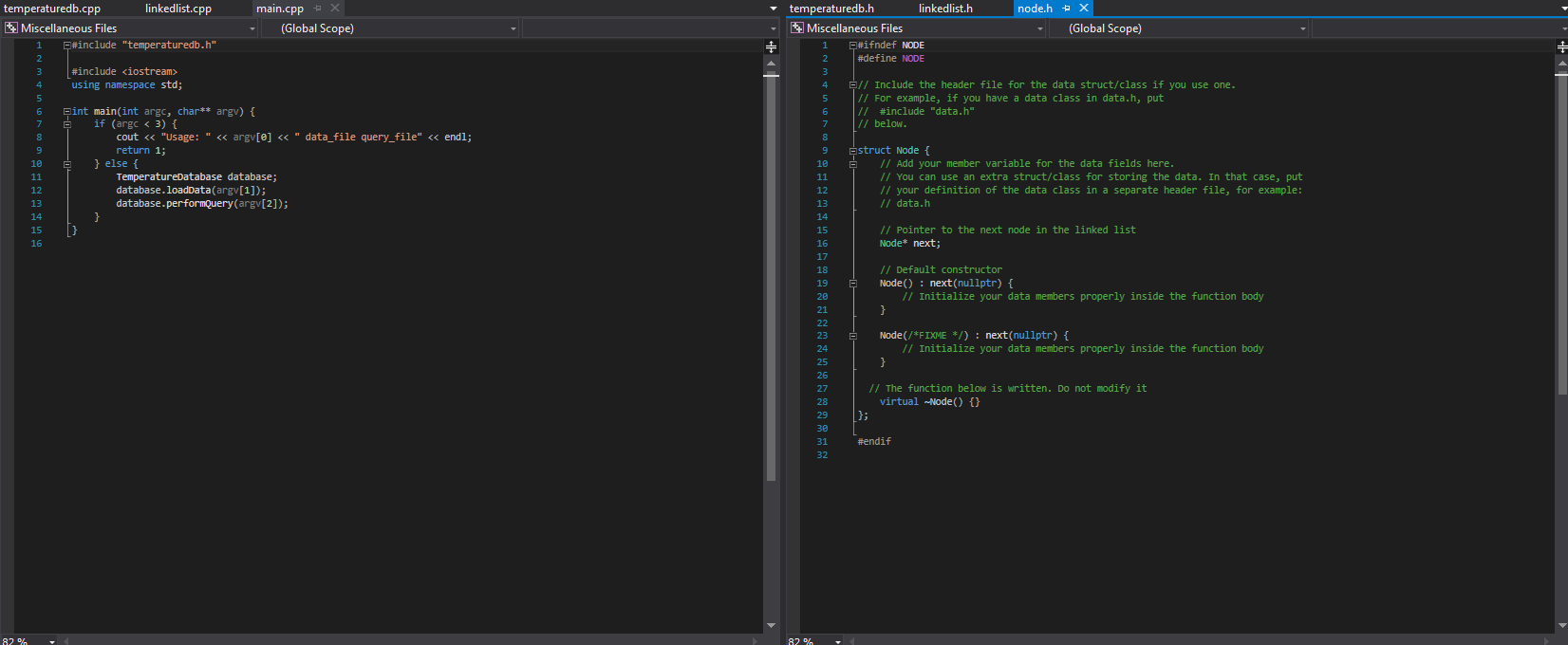Collapse the else block in main.cpp

point(67,164)
